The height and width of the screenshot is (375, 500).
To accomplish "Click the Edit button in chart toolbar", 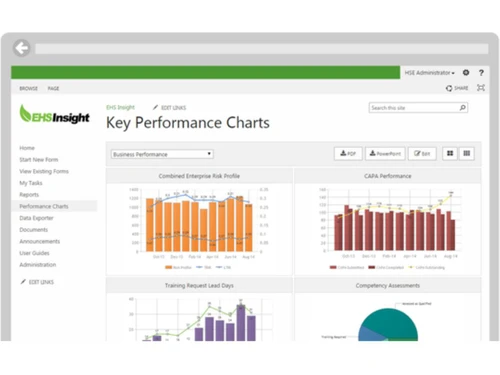I will click(x=422, y=153).
